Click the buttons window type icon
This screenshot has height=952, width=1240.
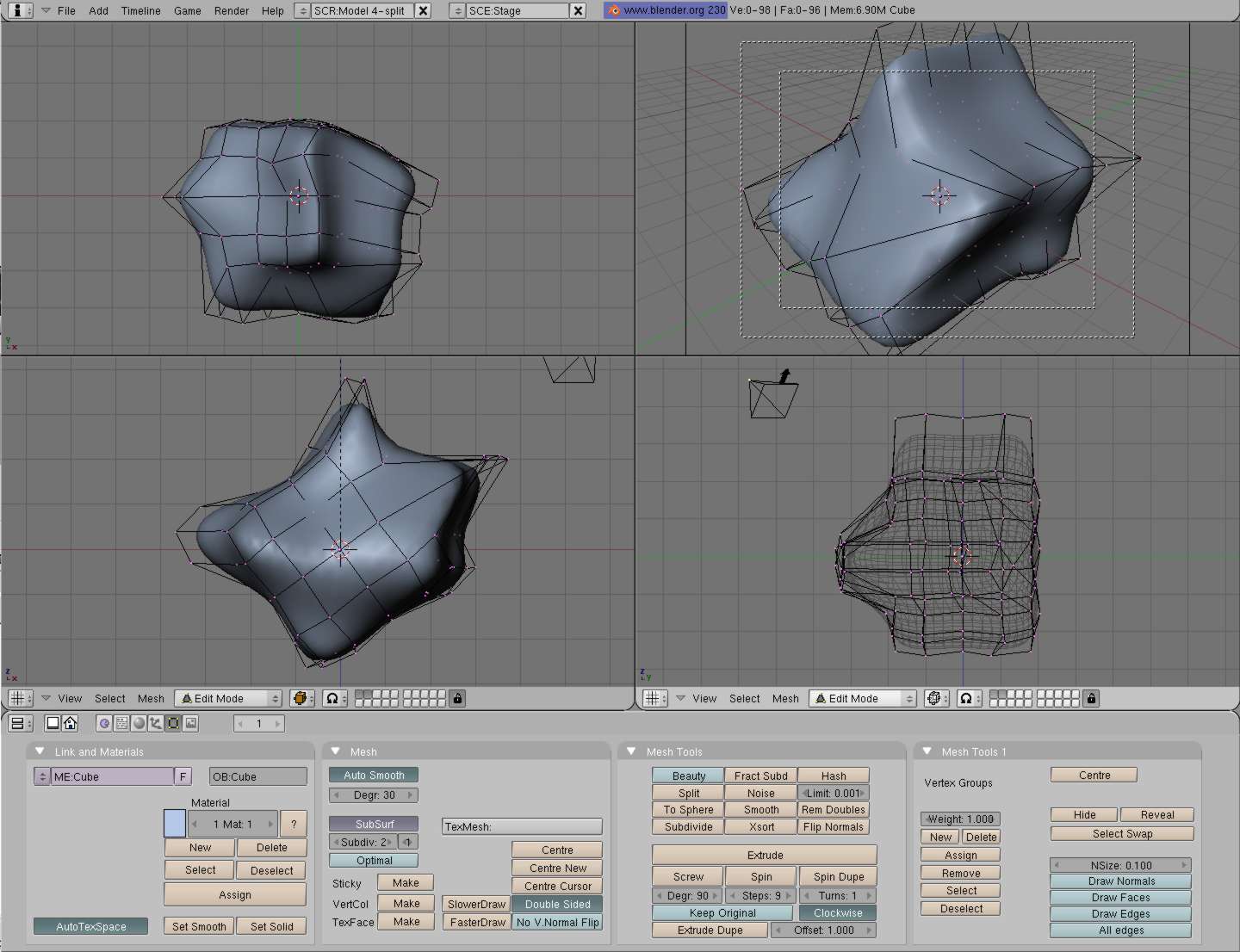click(x=19, y=724)
